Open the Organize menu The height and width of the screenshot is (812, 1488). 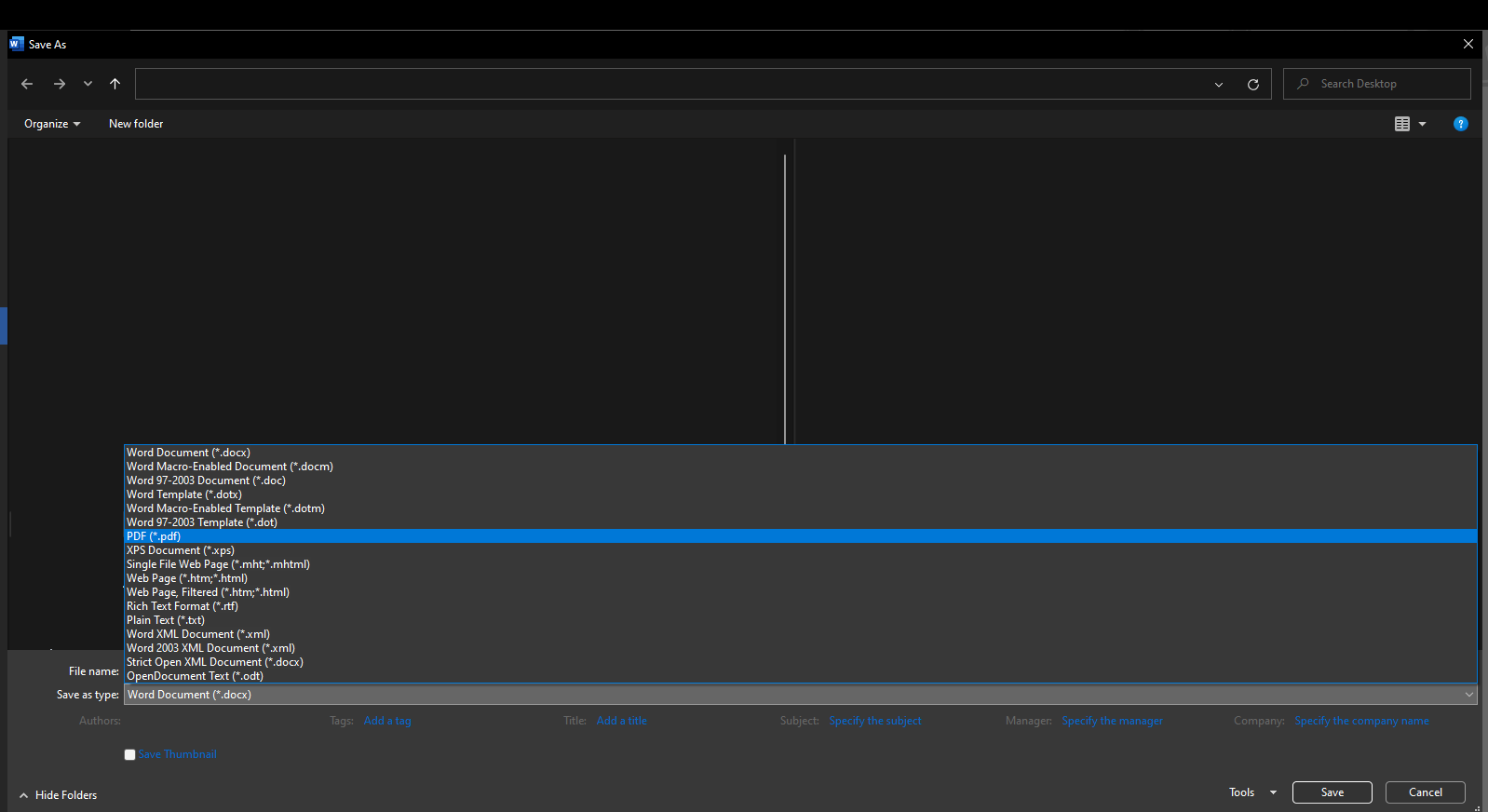coord(52,124)
